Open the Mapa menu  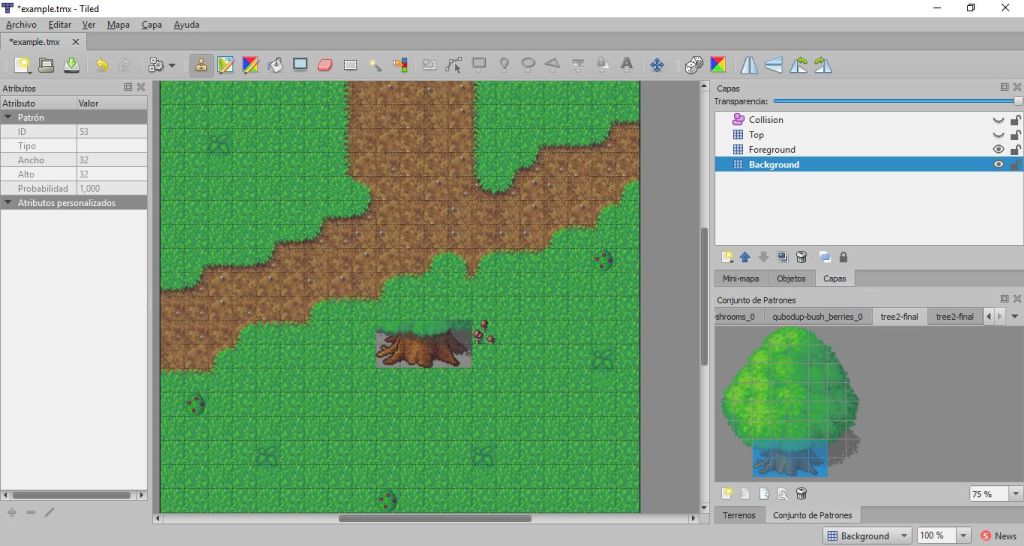[x=118, y=25]
